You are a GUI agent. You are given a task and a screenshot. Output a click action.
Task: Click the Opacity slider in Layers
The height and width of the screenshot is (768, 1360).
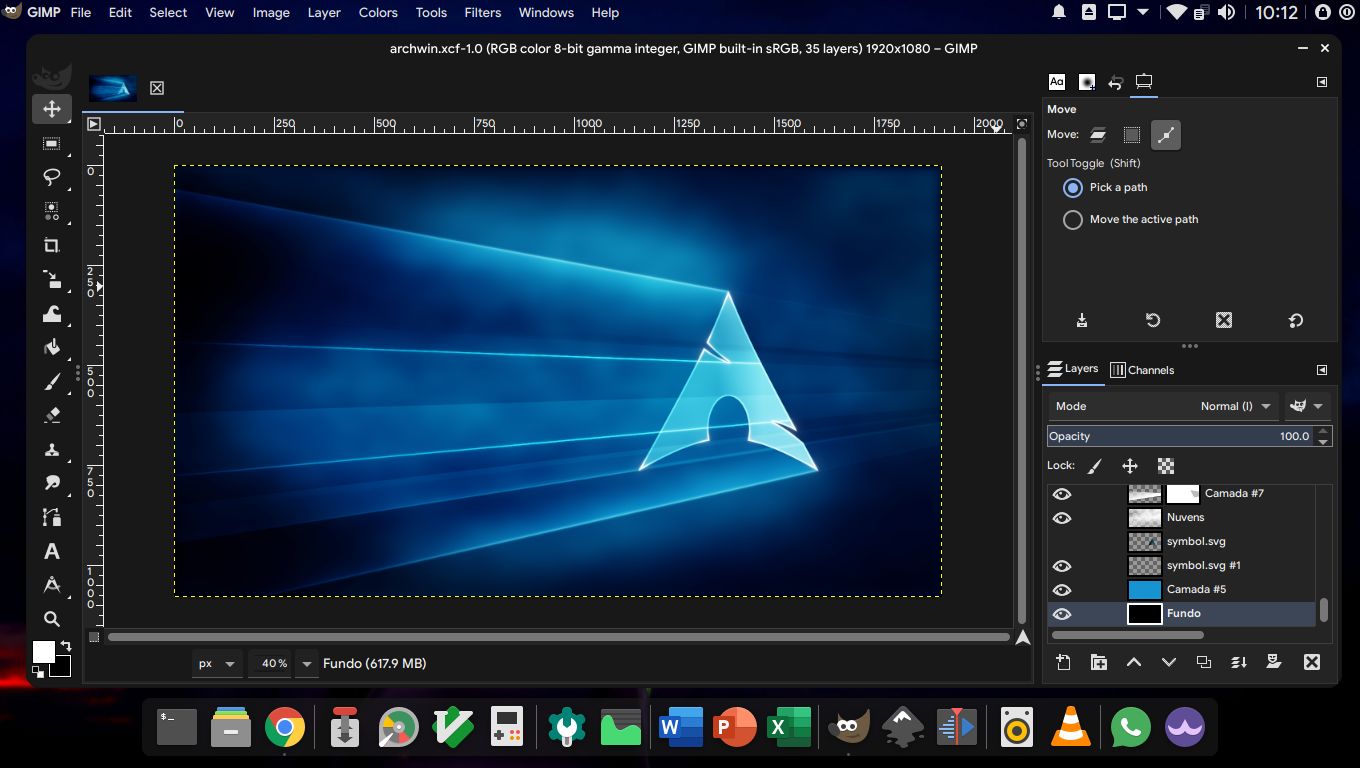(x=1180, y=436)
